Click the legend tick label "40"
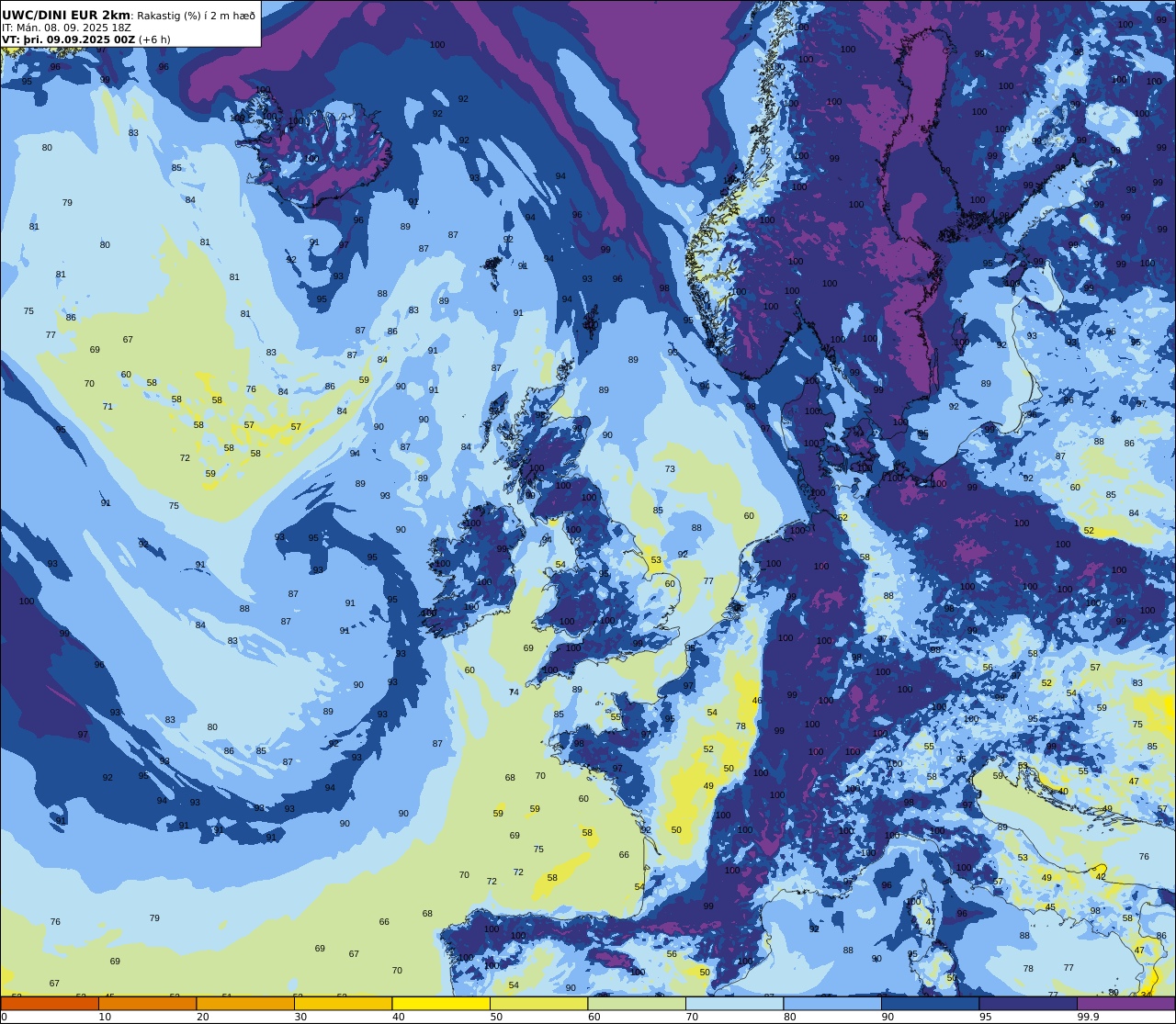 [398, 1017]
